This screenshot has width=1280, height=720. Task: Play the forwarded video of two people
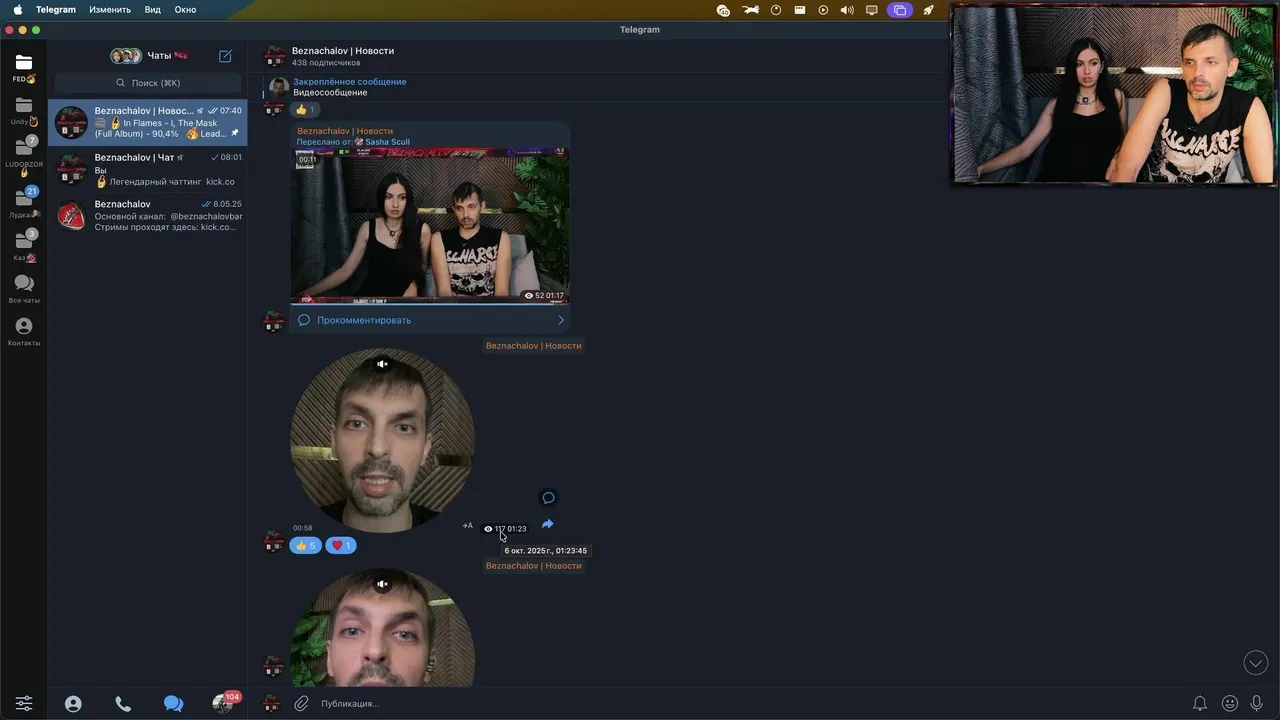pyautogui.click(x=430, y=226)
